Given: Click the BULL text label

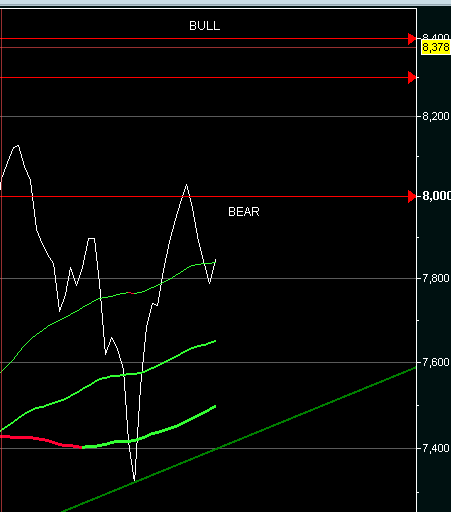Looking at the screenshot, I should tap(204, 26).
